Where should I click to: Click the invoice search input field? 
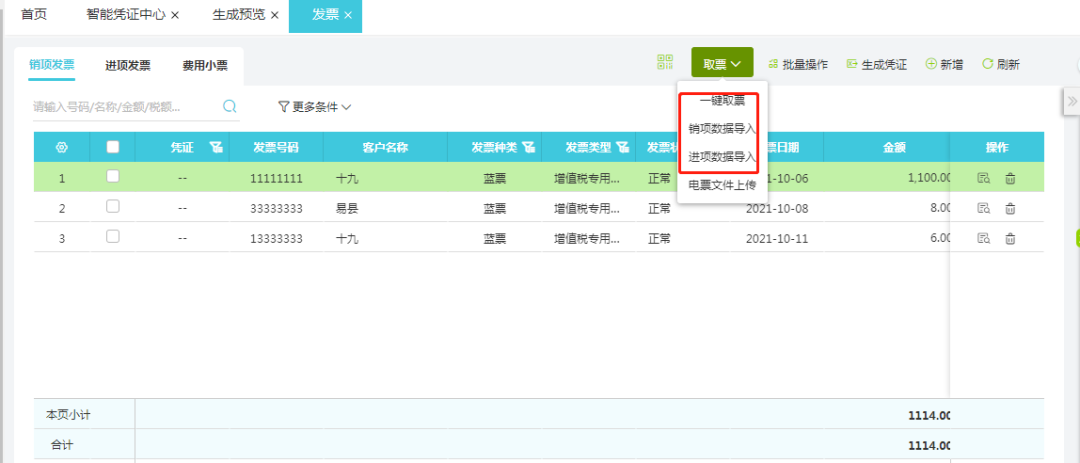click(x=127, y=107)
